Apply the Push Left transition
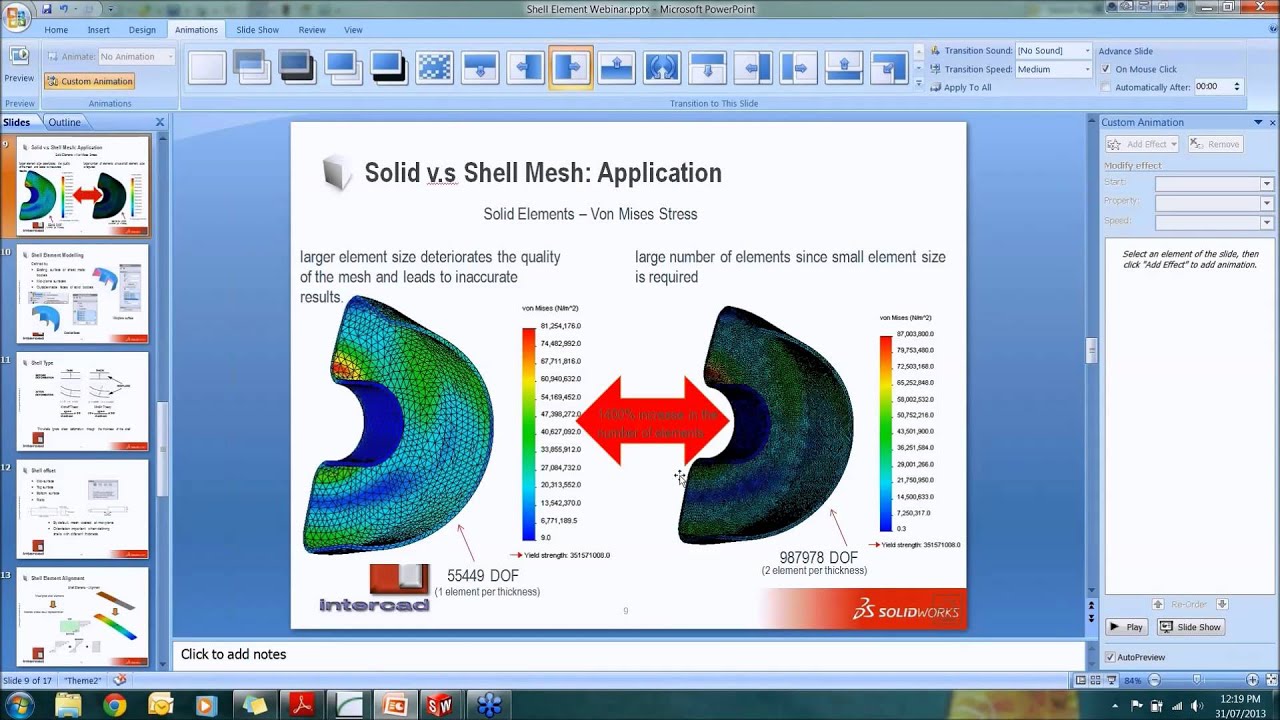Image resolution: width=1280 pixels, height=720 pixels. click(x=753, y=68)
